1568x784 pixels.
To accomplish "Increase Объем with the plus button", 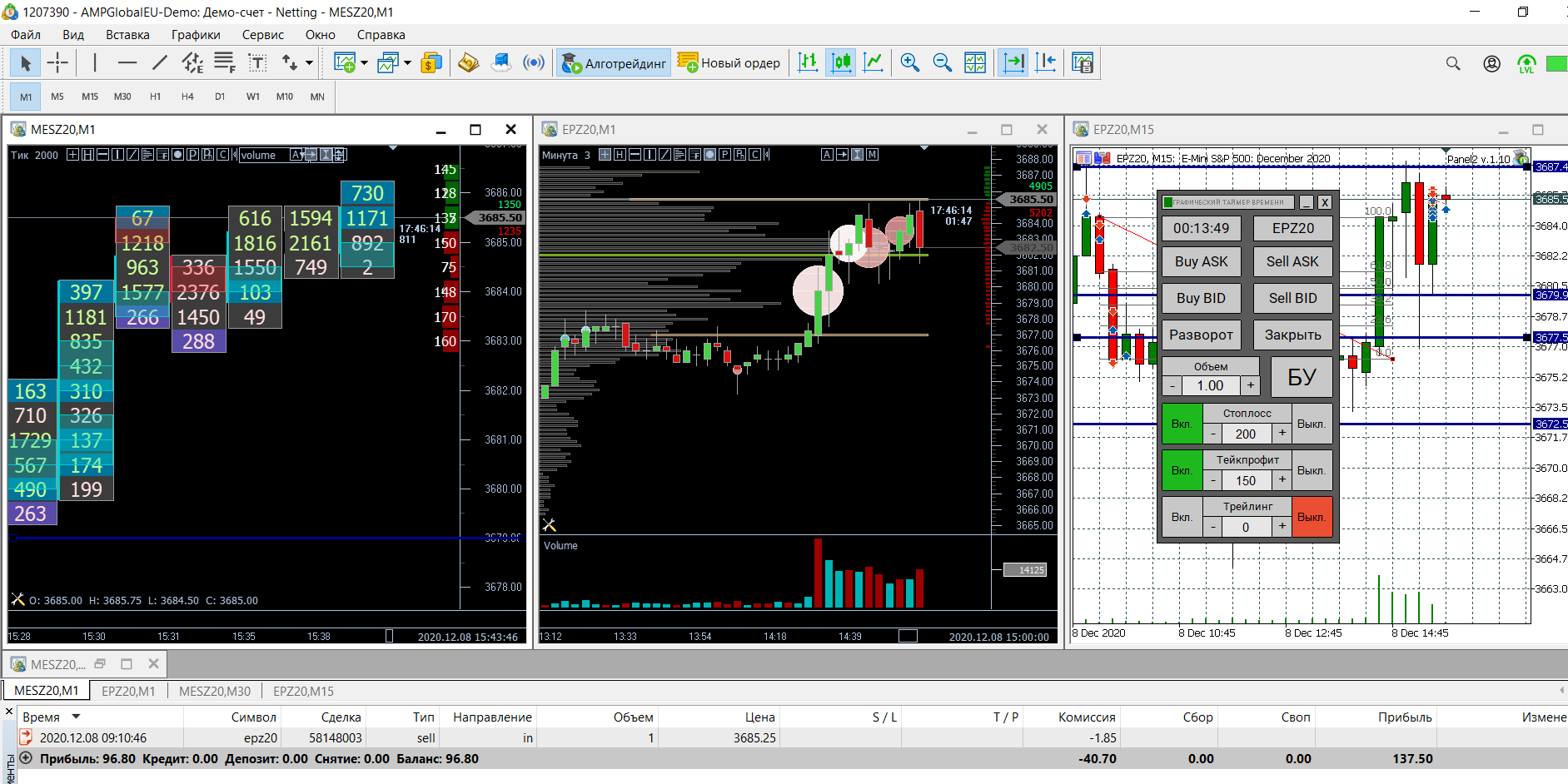I will [x=1250, y=385].
